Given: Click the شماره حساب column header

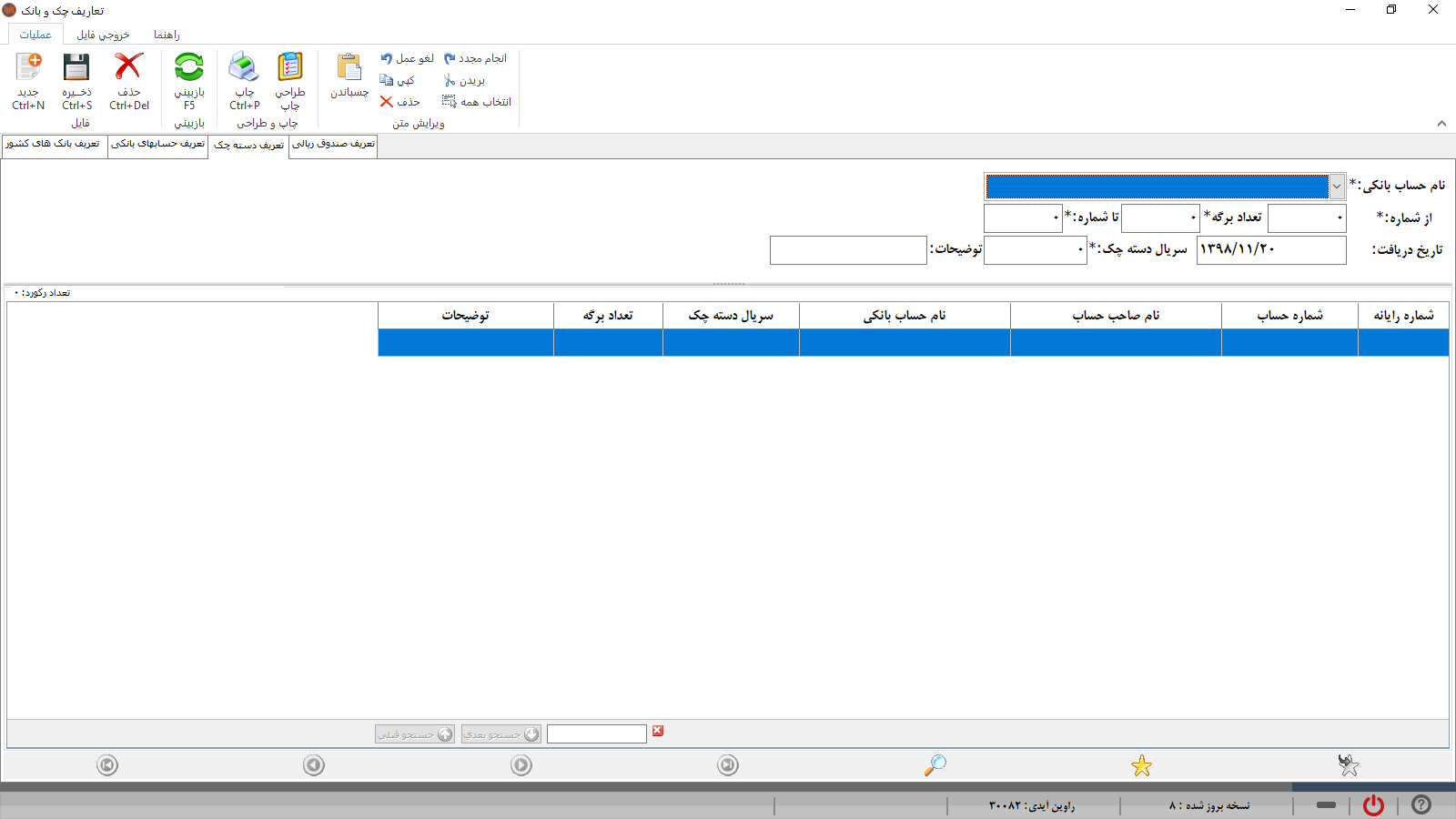Looking at the screenshot, I should [1289, 316].
